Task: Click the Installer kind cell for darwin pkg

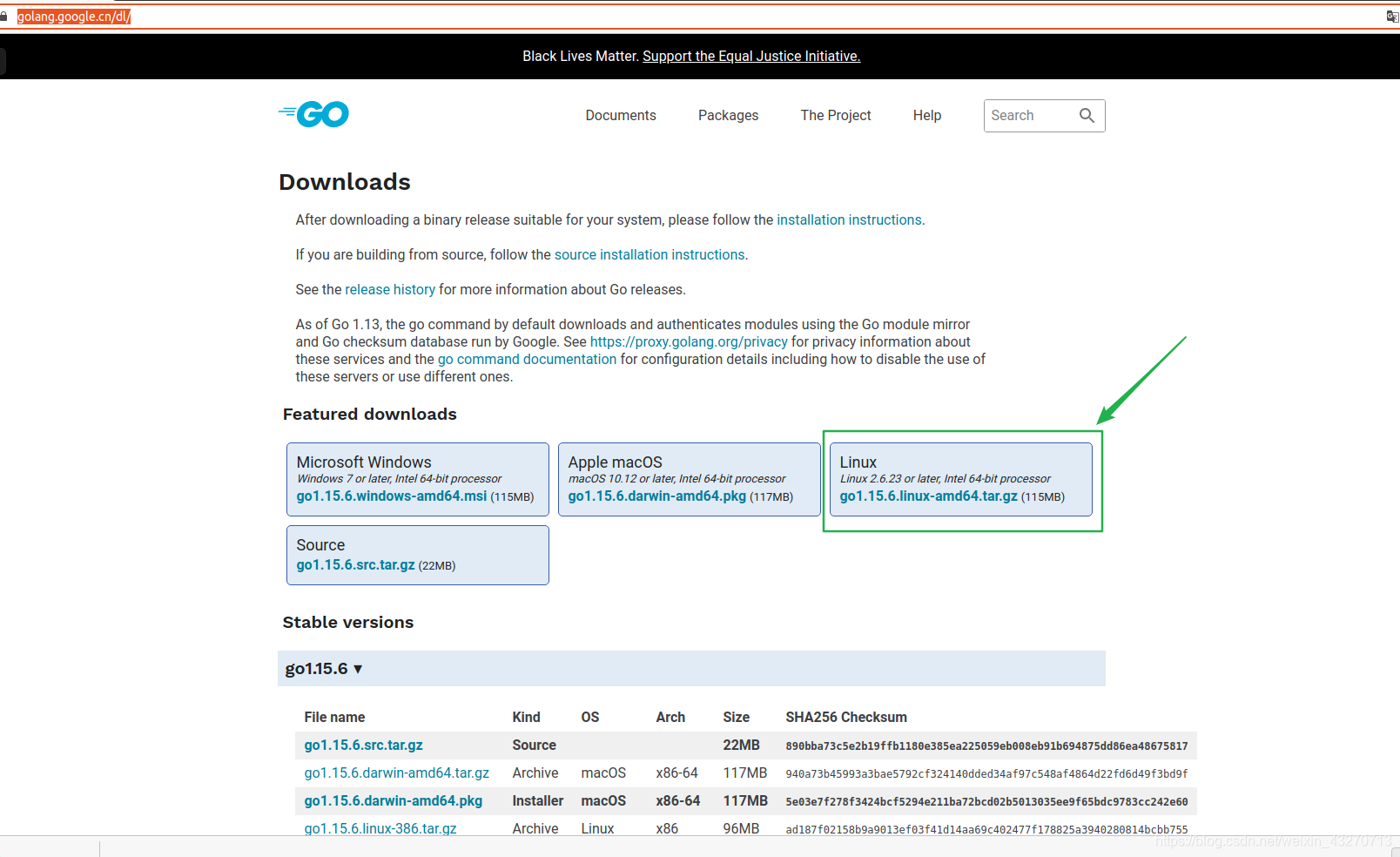Action: click(537, 800)
